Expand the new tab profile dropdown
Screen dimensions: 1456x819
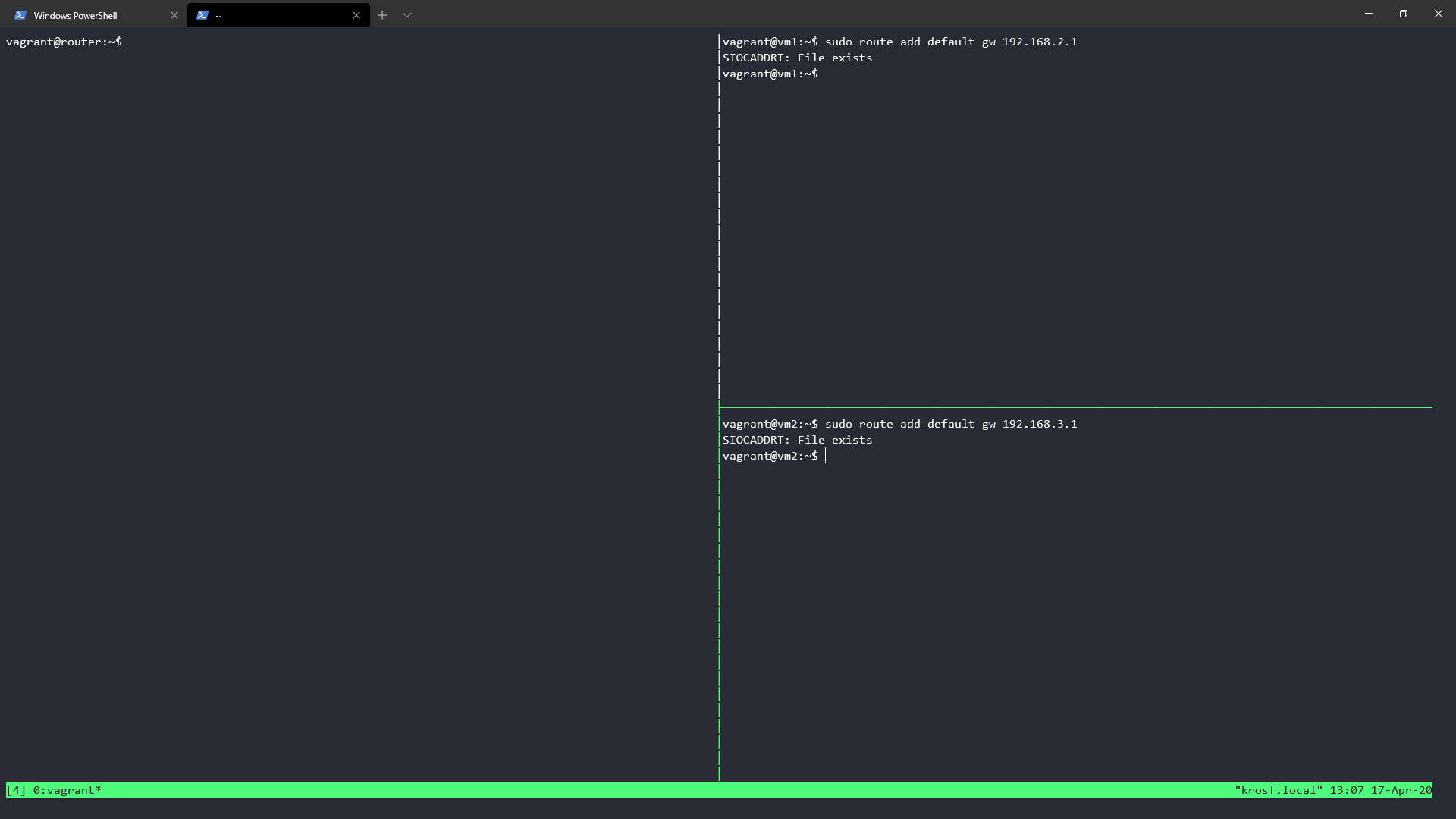(x=407, y=15)
